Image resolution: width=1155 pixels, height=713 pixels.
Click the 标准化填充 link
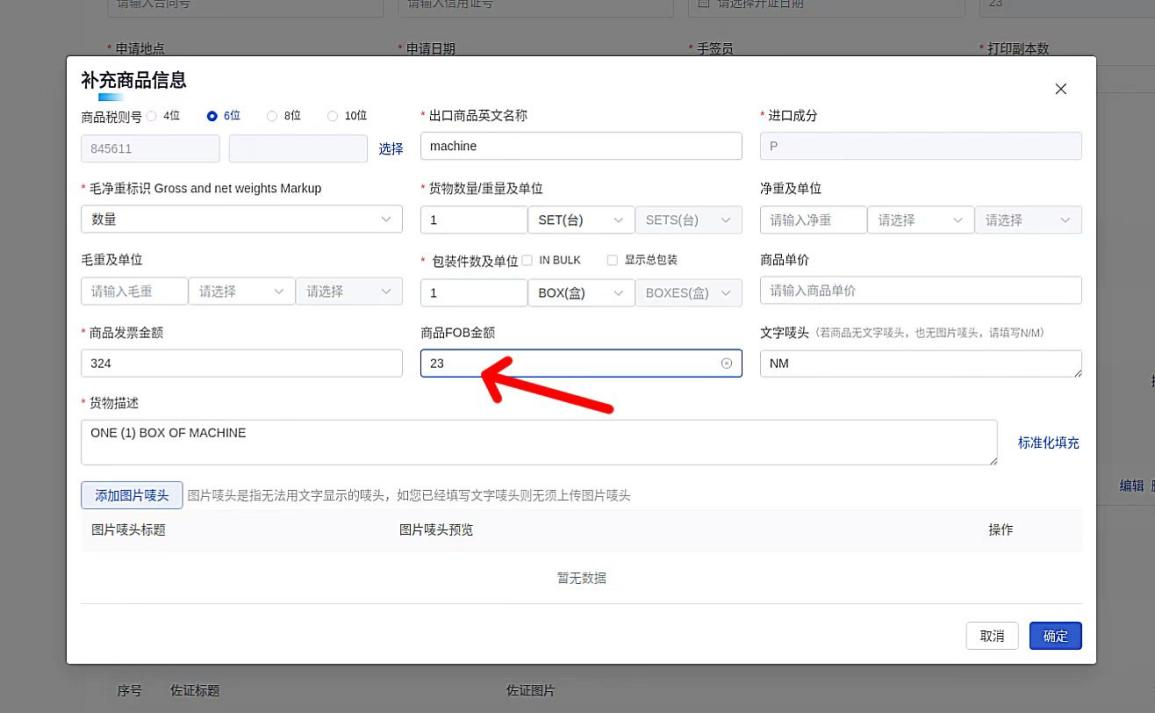1048,442
